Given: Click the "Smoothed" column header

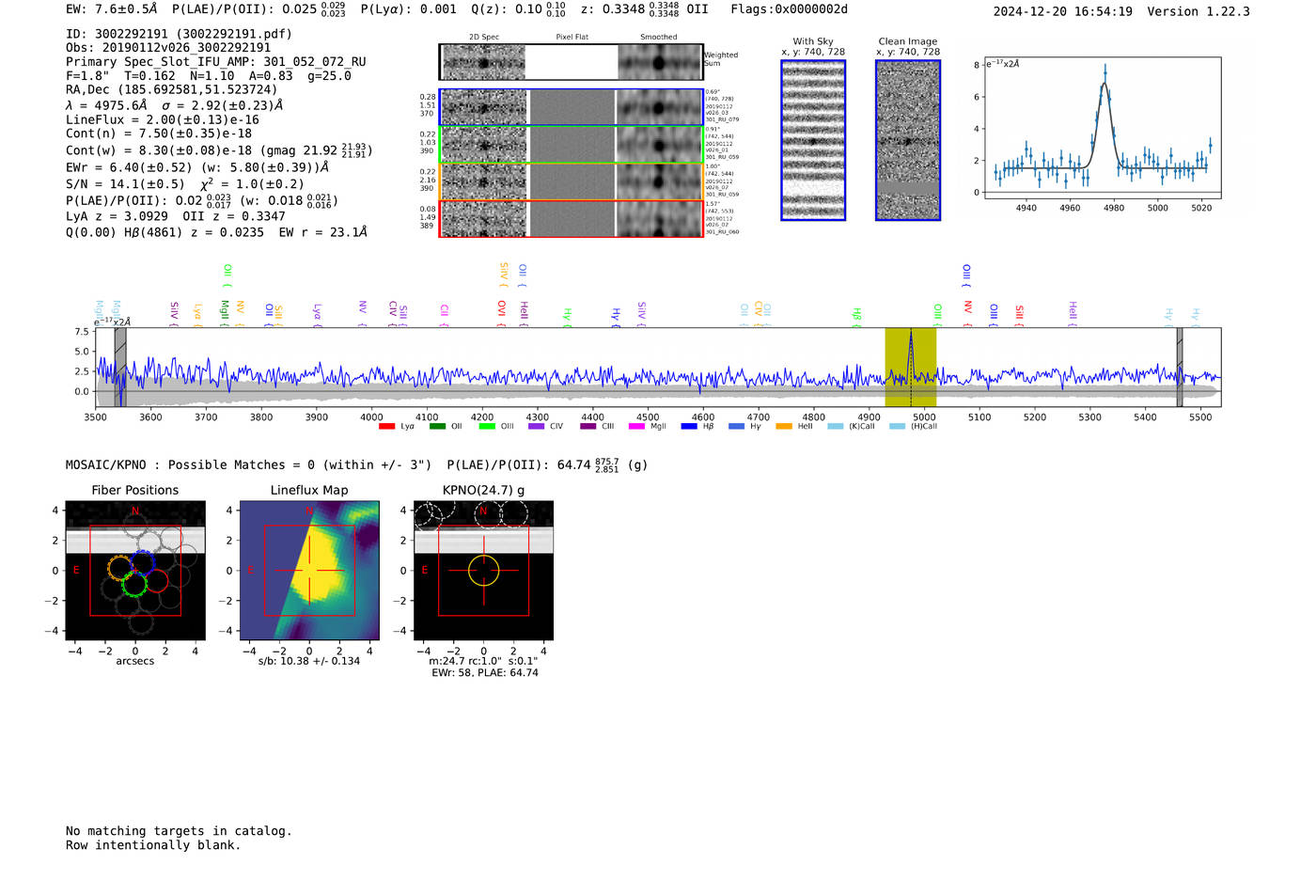Looking at the screenshot, I should 659,38.
